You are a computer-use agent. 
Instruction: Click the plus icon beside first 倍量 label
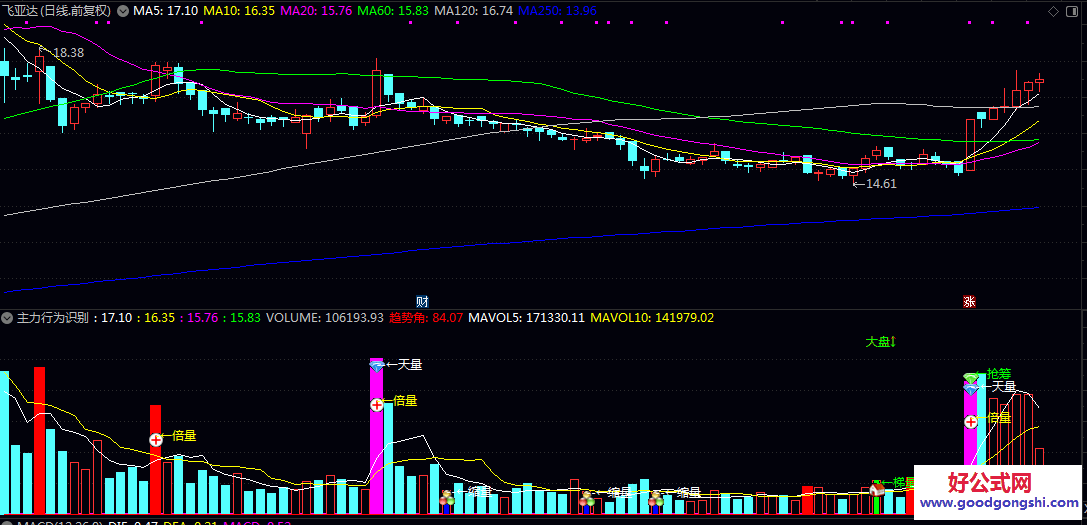click(x=156, y=438)
